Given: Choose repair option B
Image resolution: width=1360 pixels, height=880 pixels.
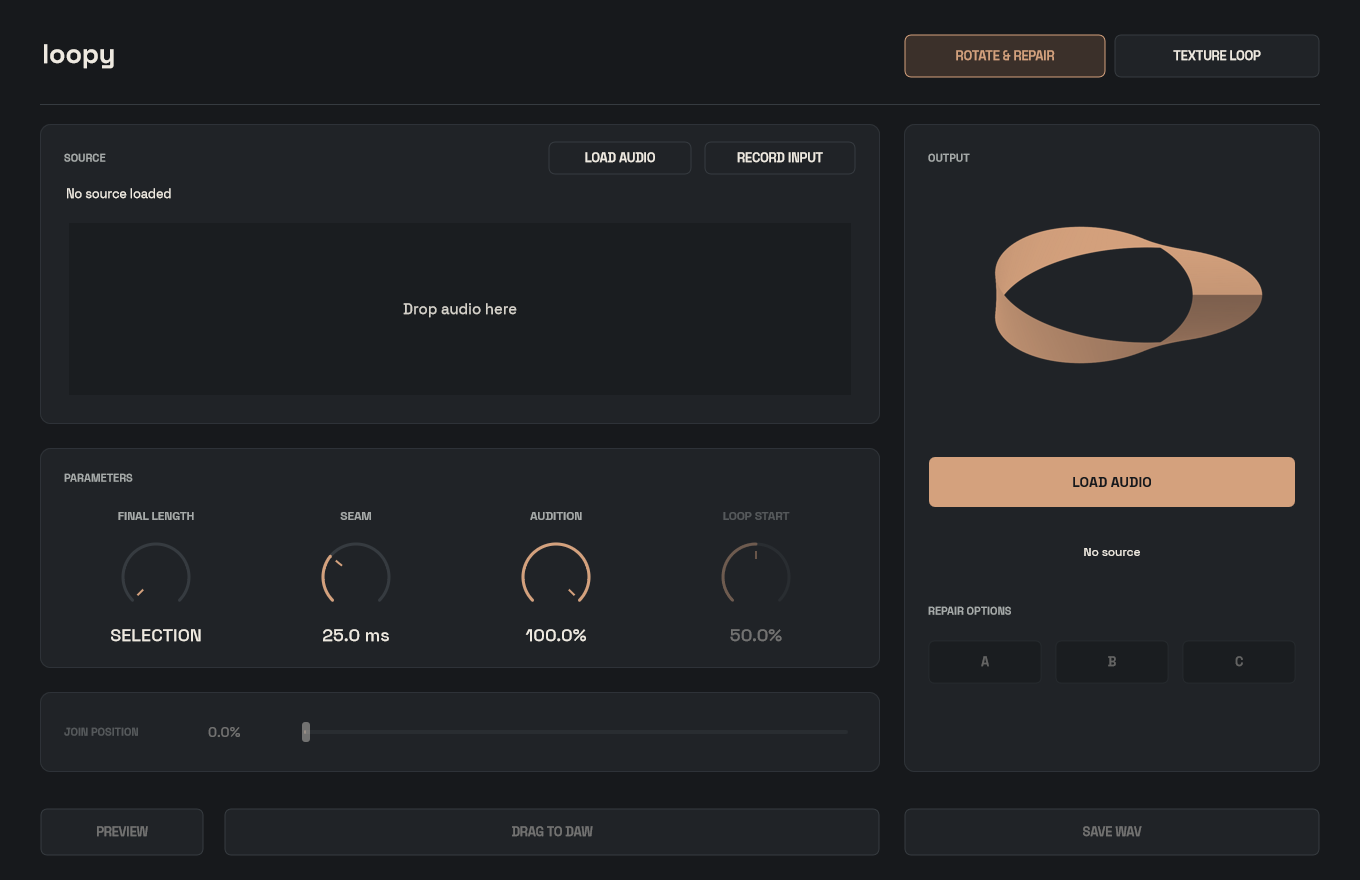Looking at the screenshot, I should [x=1112, y=662].
